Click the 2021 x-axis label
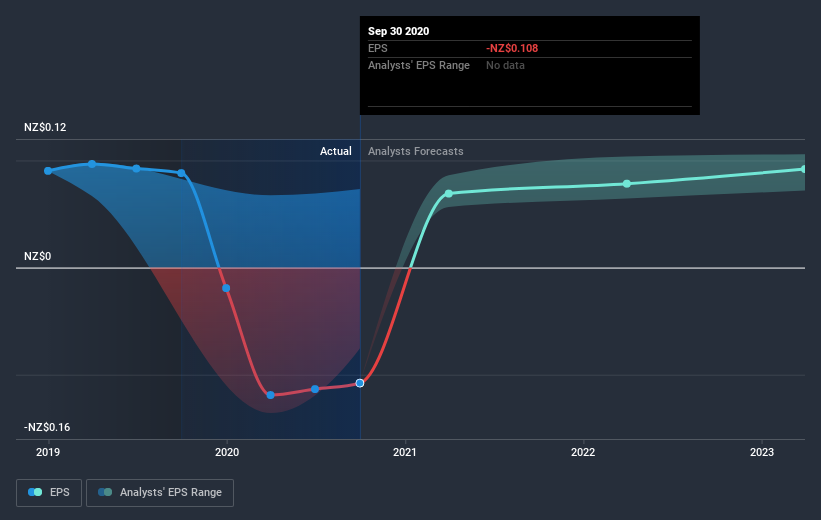The height and width of the screenshot is (520, 821). click(x=405, y=452)
